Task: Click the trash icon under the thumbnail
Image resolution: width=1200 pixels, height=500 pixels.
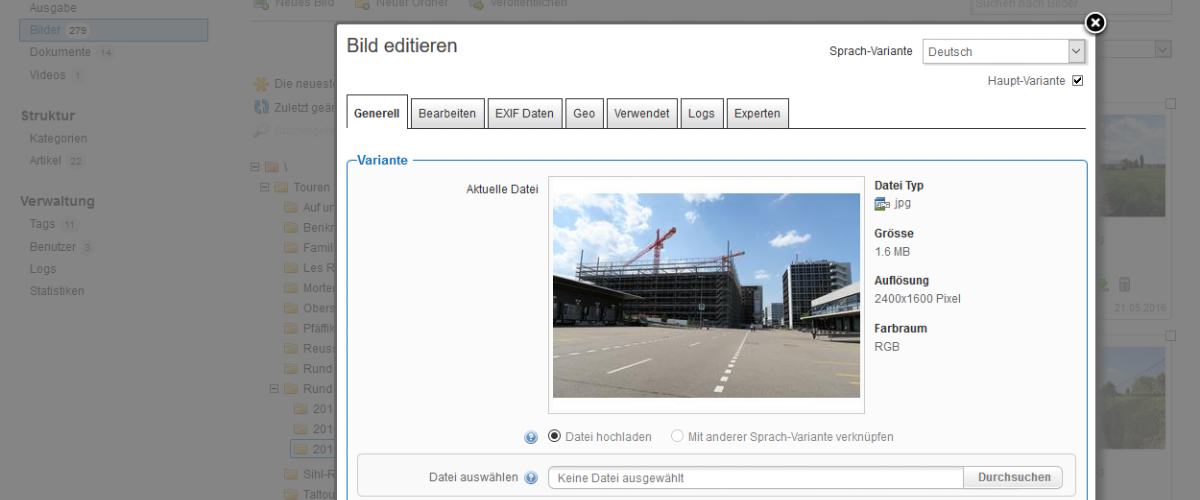Action: tap(1124, 285)
